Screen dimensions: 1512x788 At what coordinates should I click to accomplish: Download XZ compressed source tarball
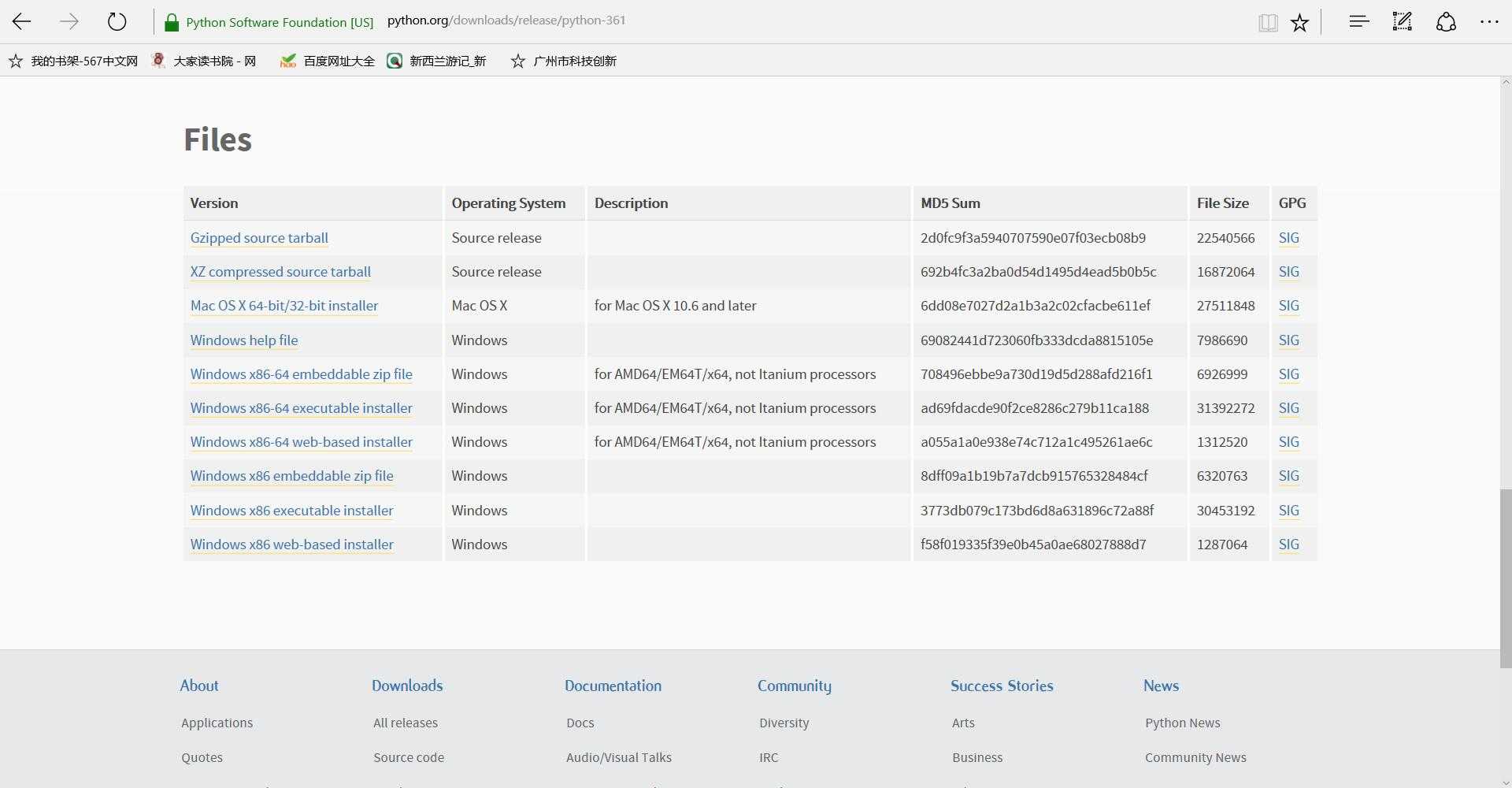click(x=280, y=272)
